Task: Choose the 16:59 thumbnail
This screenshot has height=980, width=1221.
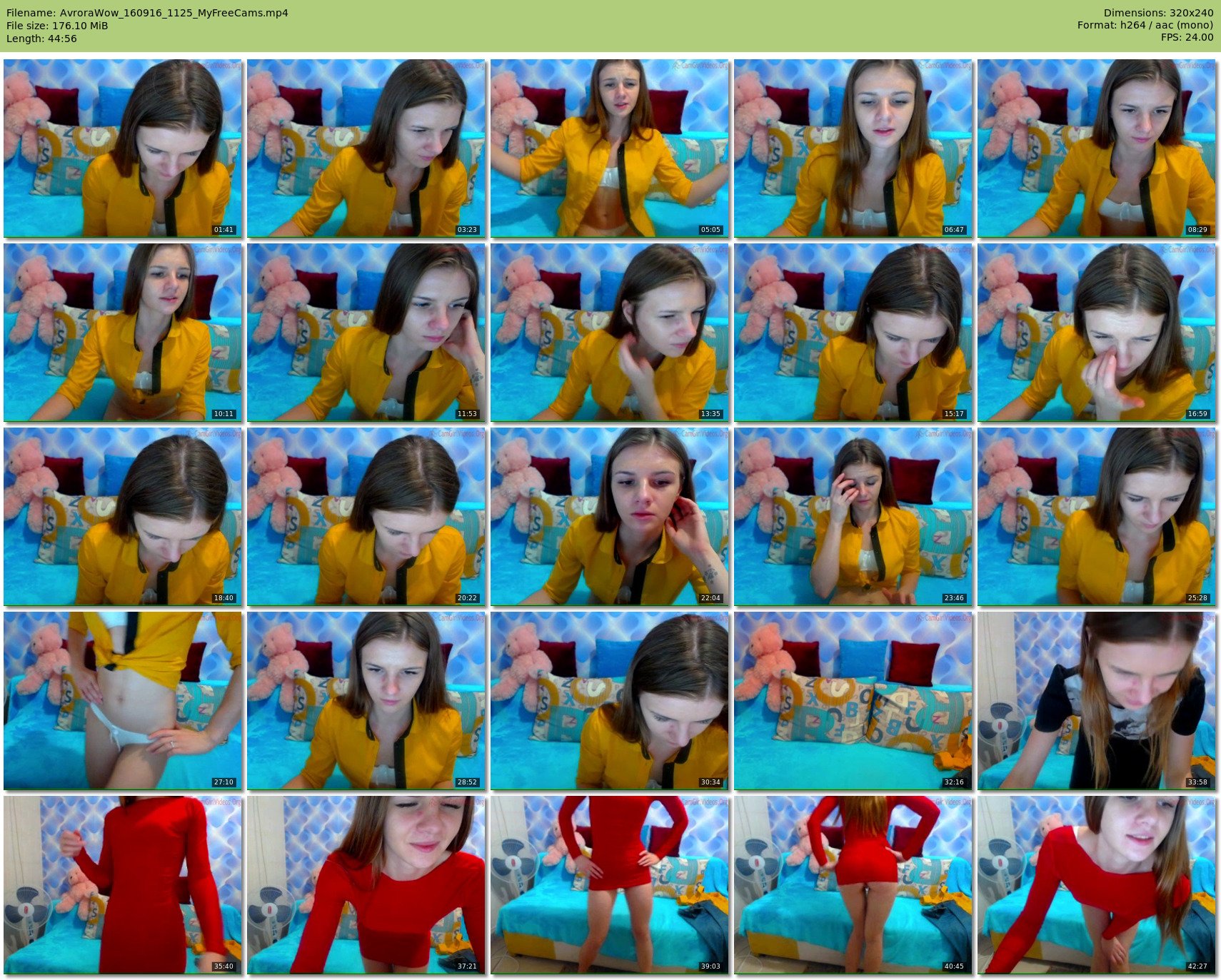Action: coord(1097,333)
